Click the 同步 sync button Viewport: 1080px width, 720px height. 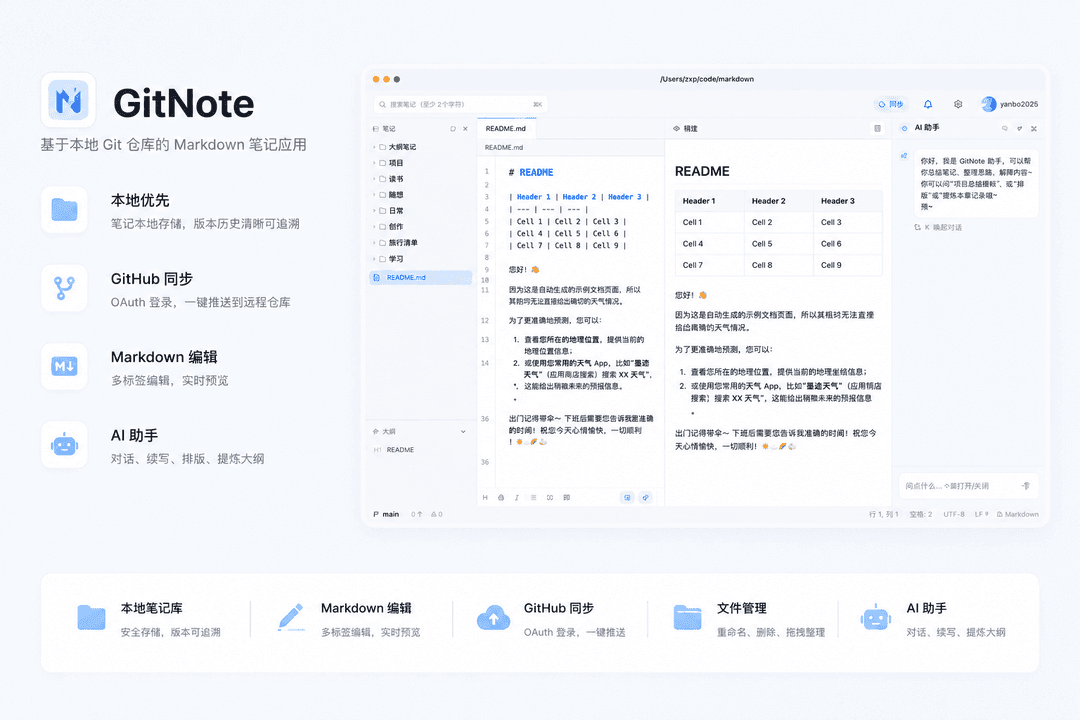click(891, 104)
